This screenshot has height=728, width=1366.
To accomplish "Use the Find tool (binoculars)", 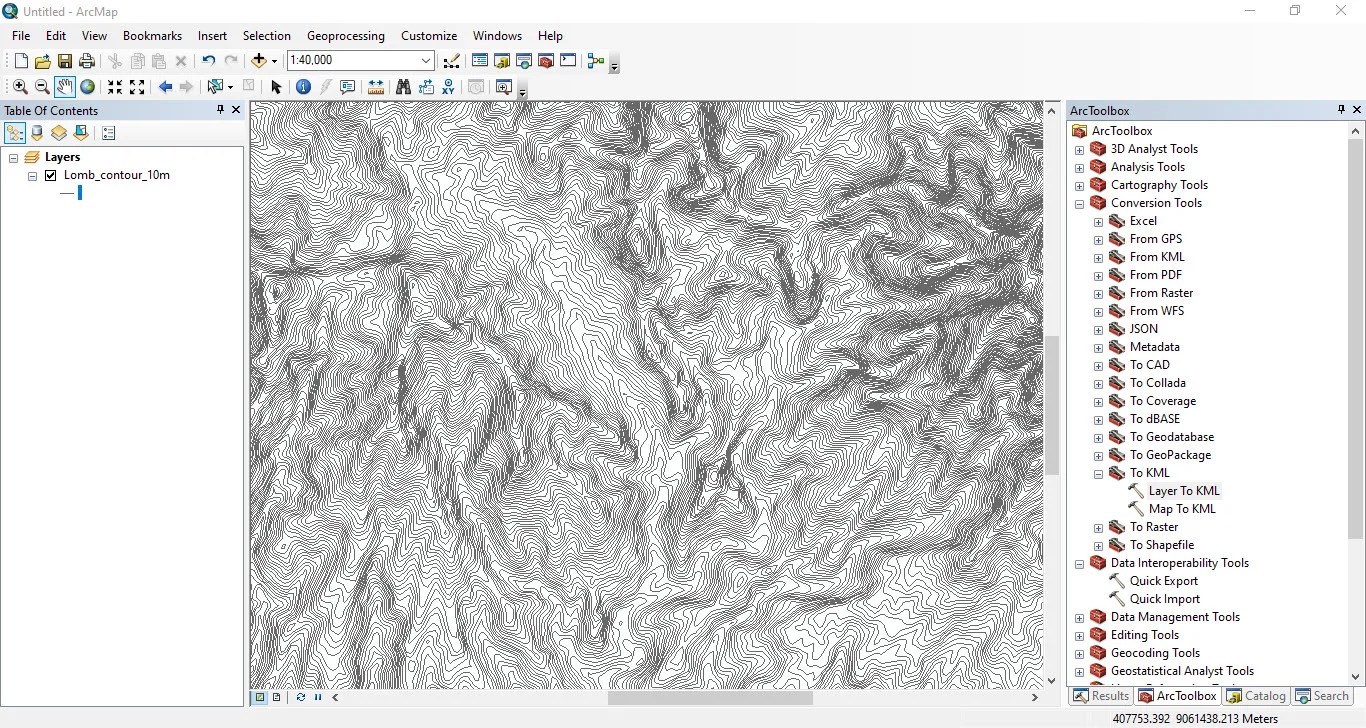I will 403,87.
